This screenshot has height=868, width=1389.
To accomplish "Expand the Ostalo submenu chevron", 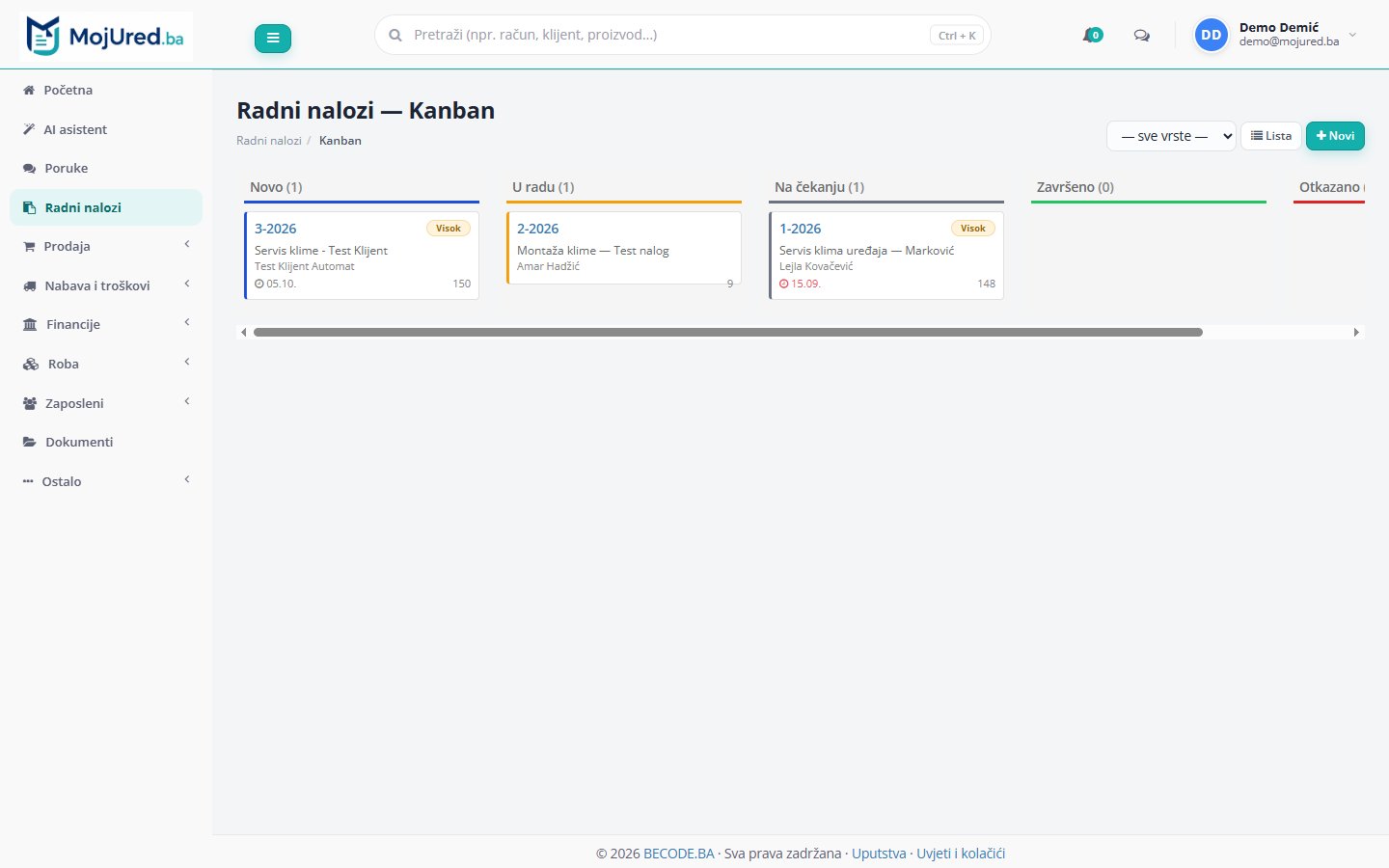I will pos(187,480).
